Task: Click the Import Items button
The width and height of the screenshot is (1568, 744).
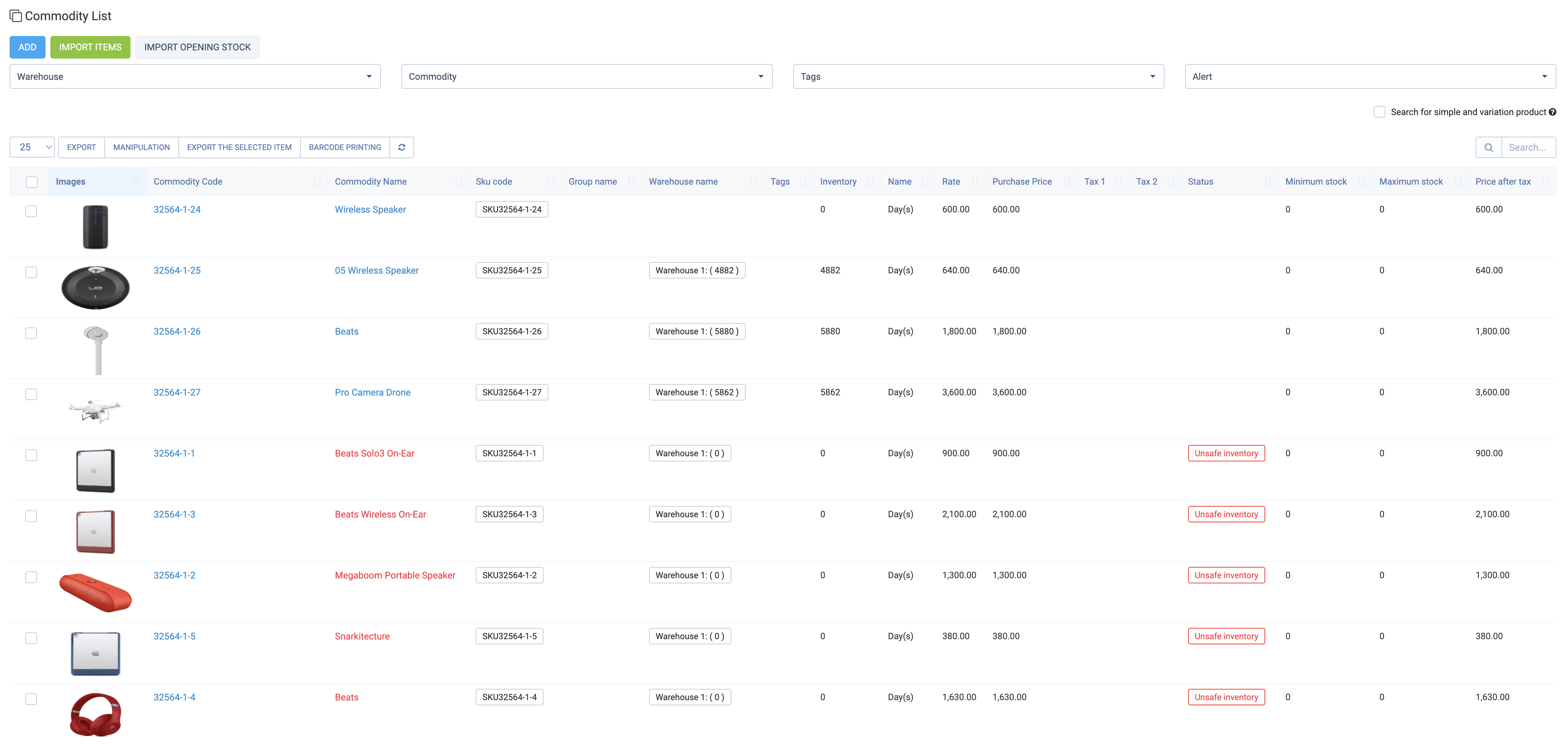Action: [90, 48]
